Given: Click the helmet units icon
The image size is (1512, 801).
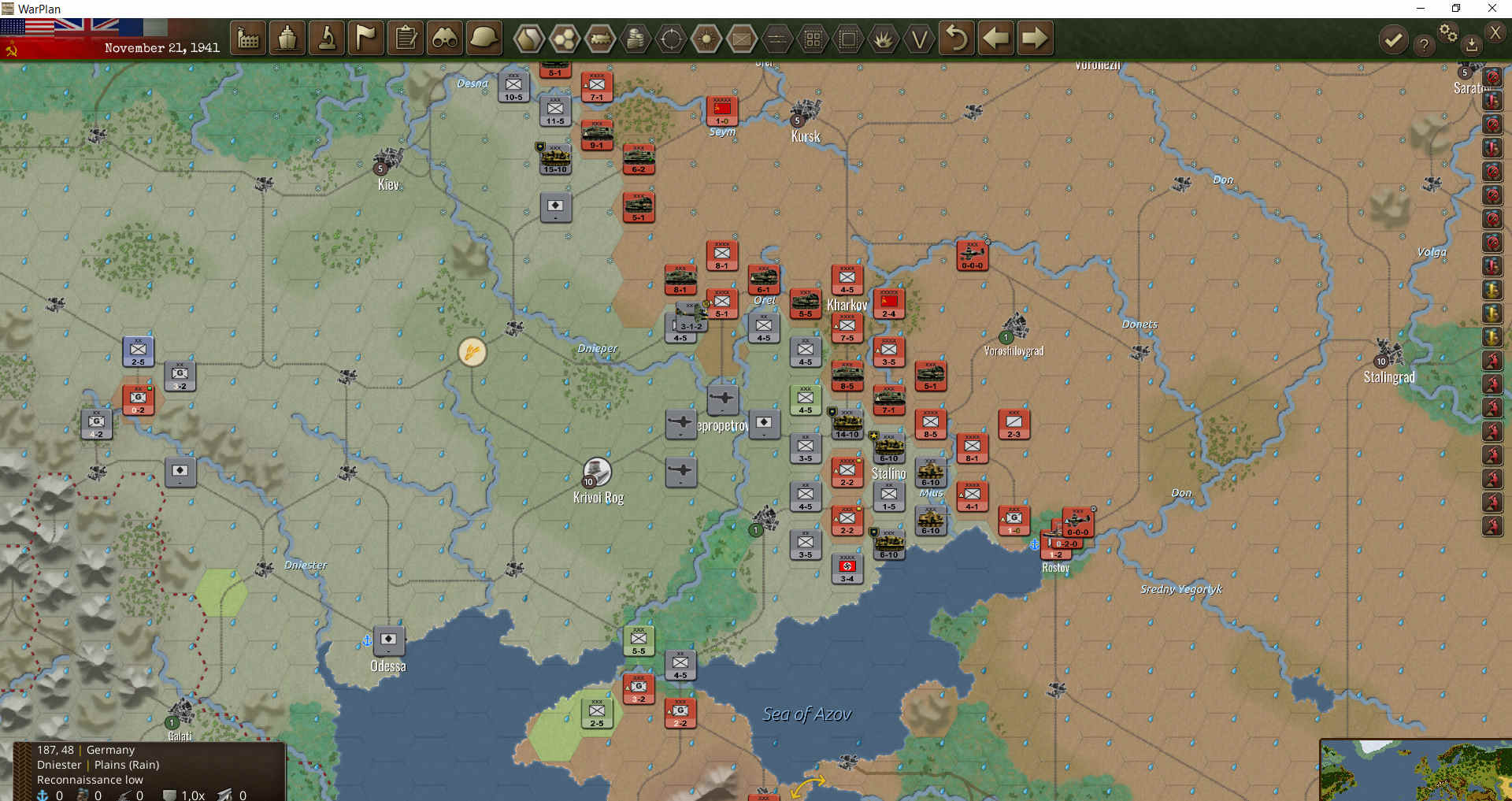Looking at the screenshot, I should click(484, 38).
